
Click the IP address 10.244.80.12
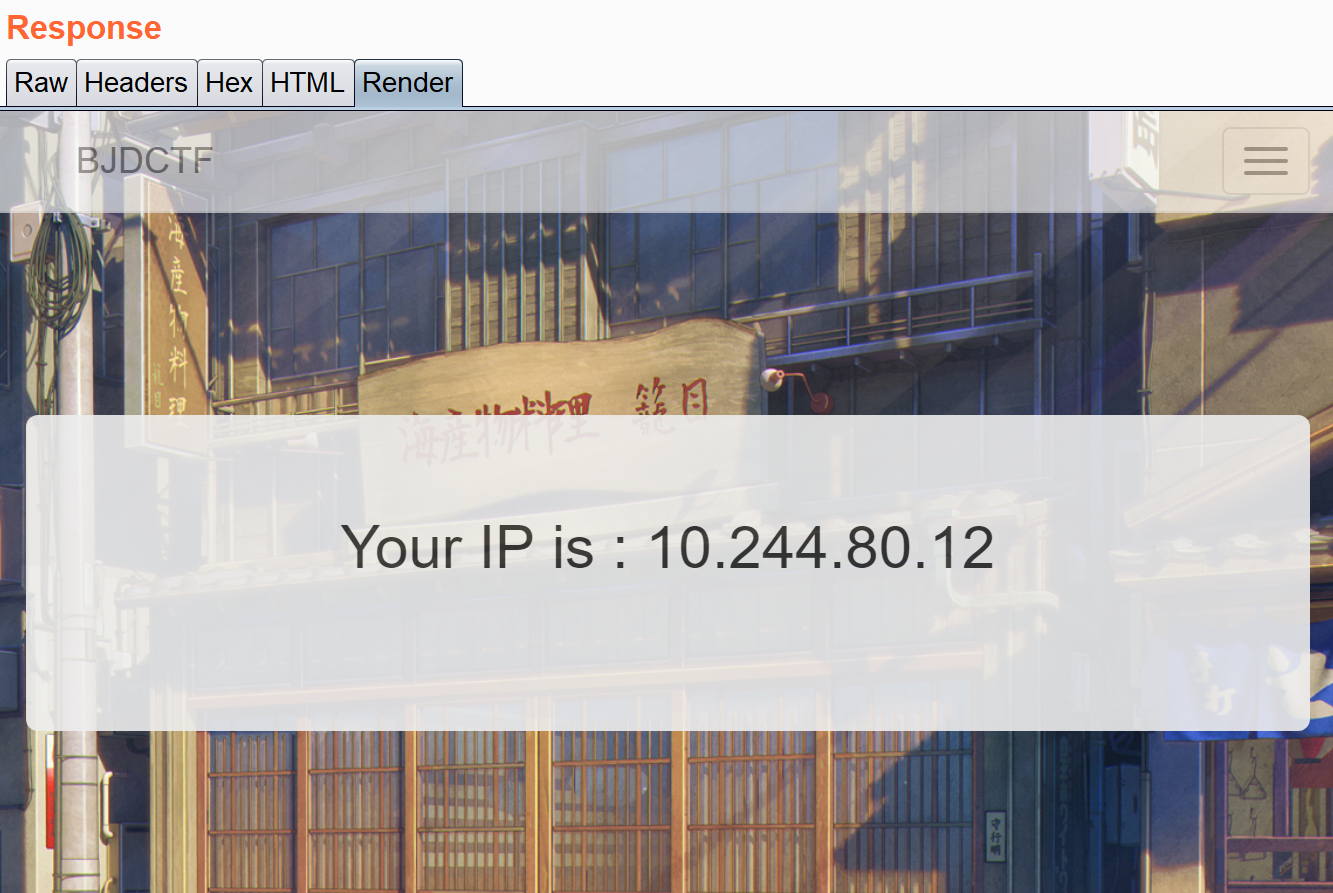tap(821, 547)
